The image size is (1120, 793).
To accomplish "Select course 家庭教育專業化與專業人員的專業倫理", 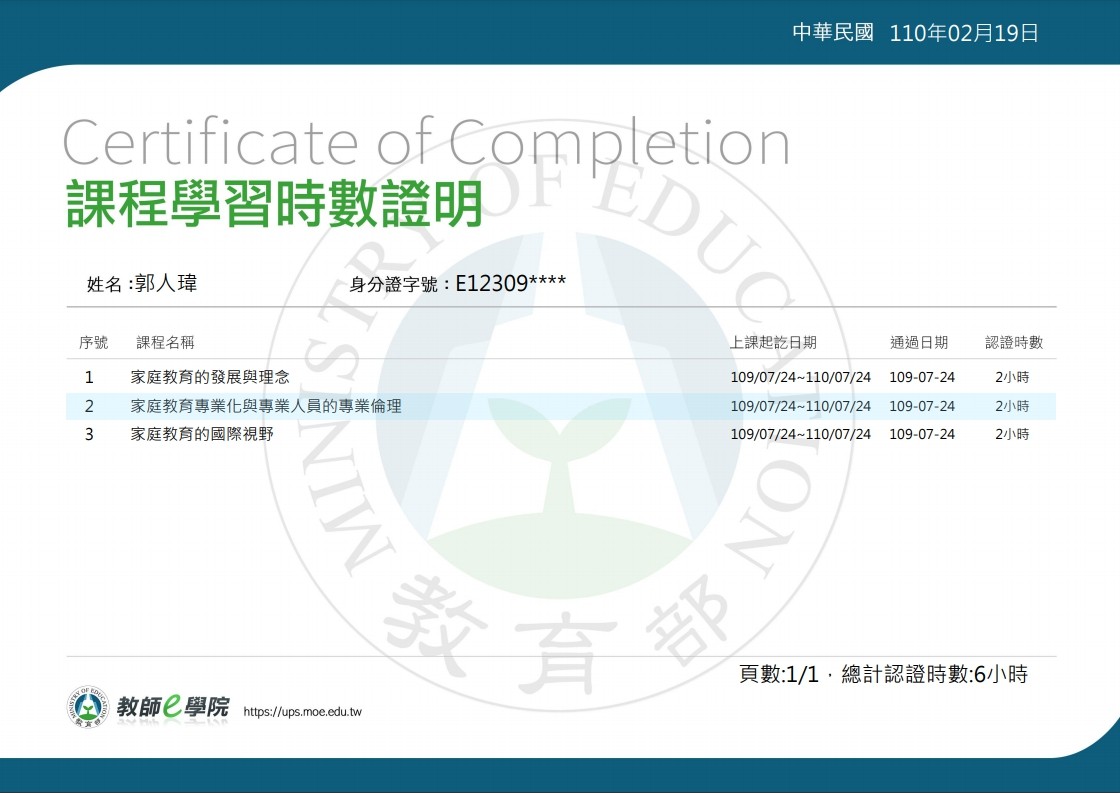I will tap(266, 406).
